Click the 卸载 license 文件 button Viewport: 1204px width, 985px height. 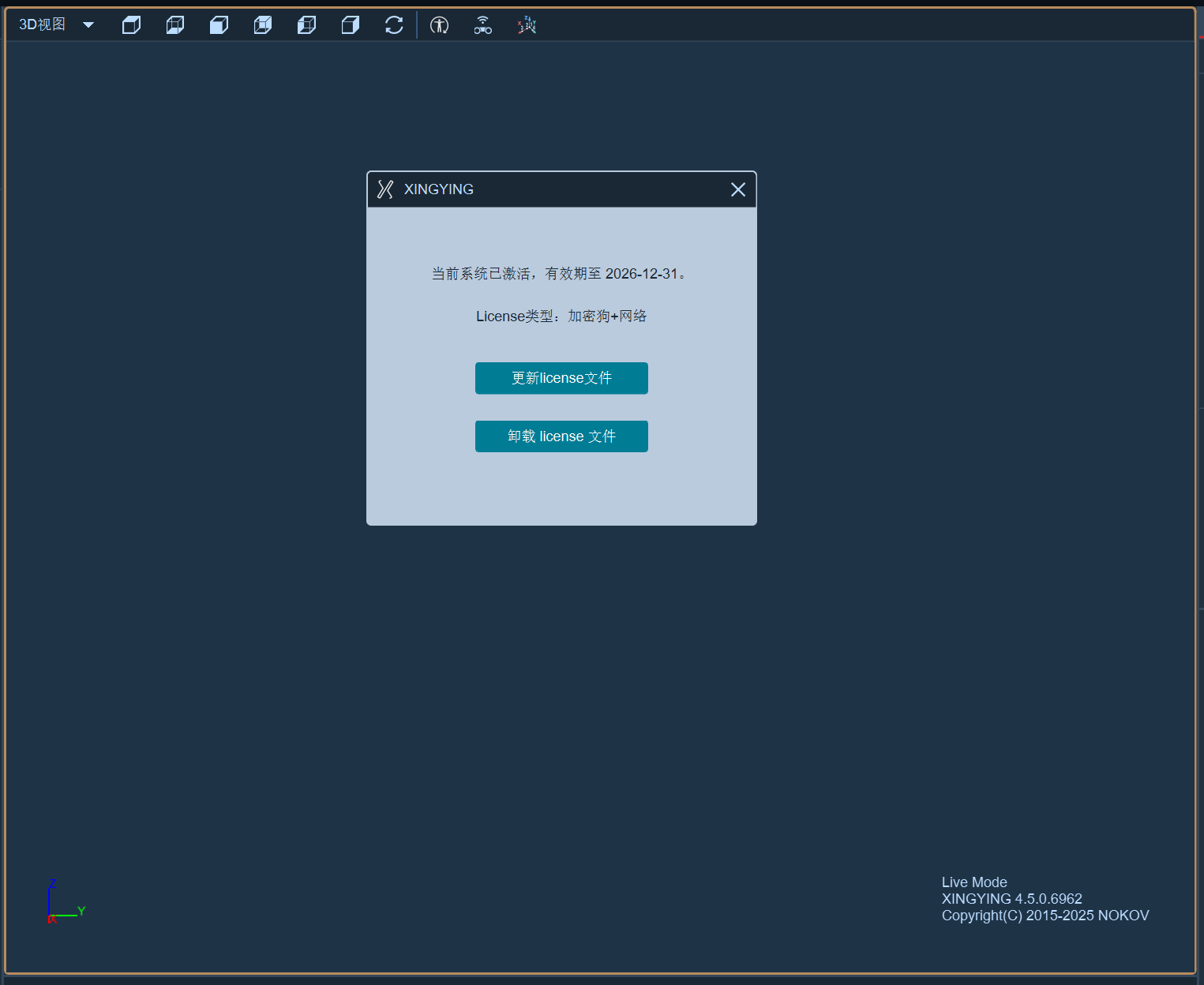pyautogui.click(x=561, y=436)
